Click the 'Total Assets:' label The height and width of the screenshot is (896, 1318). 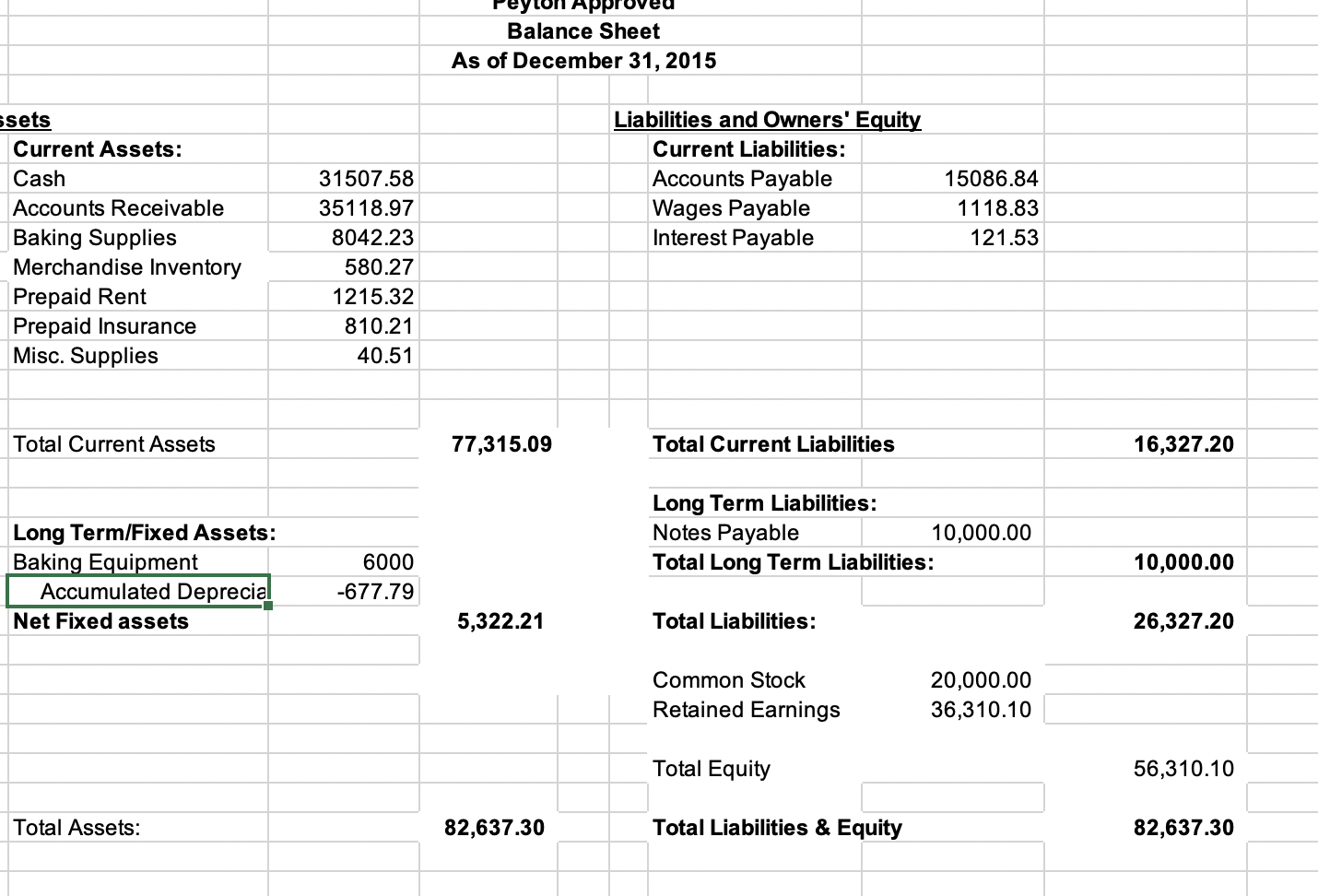click(76, 828)
